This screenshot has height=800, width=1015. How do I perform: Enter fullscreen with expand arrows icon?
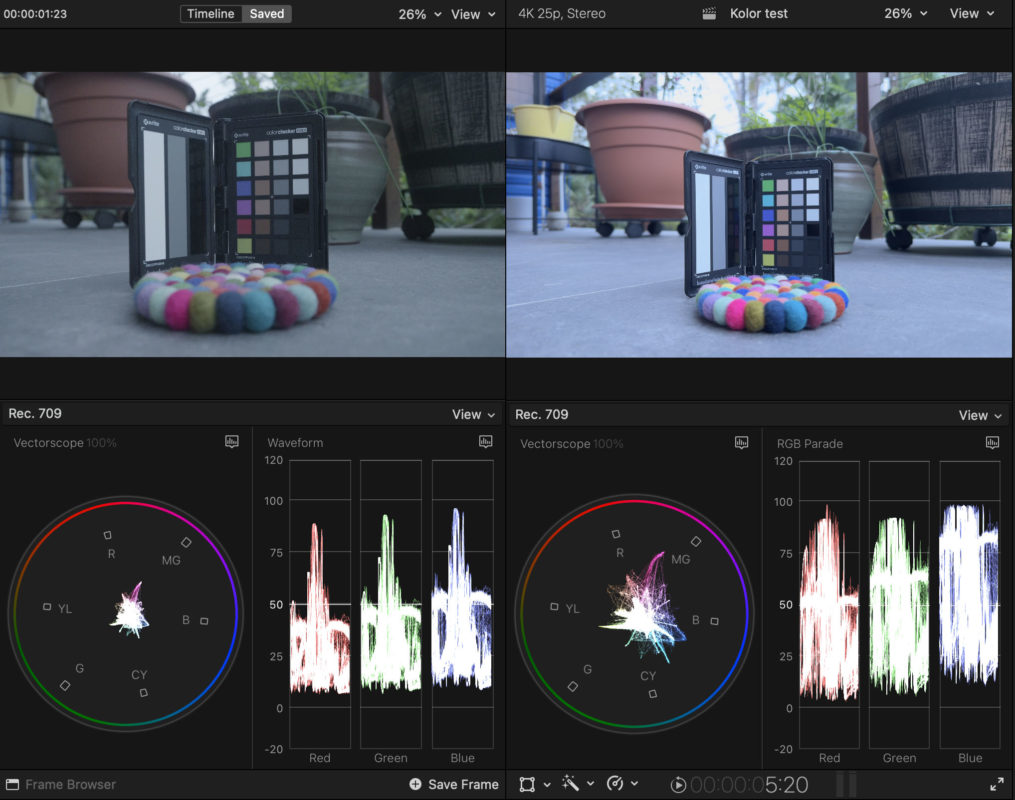(997, 784)
